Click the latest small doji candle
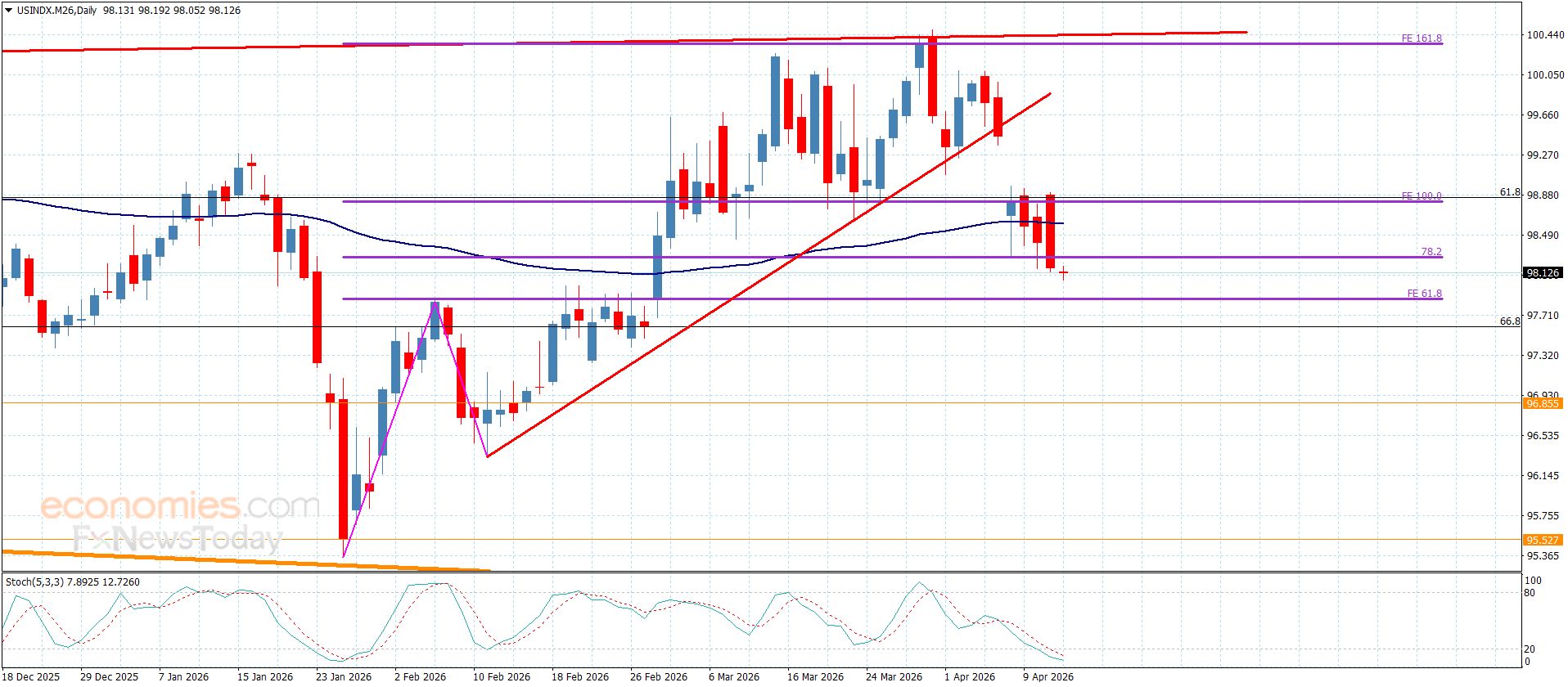 coord(1063,274)
